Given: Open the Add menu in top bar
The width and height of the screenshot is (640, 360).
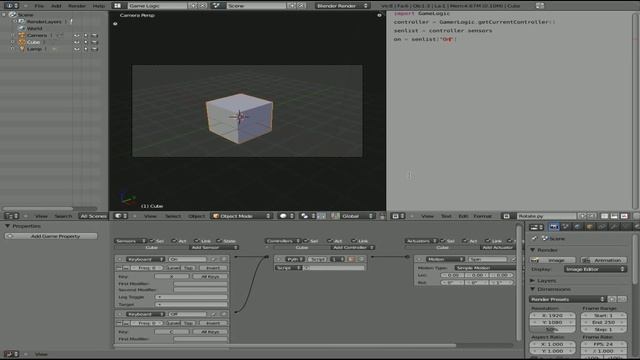Looking at the screenshot, I should pyautogui.click(x=56, y=6).
